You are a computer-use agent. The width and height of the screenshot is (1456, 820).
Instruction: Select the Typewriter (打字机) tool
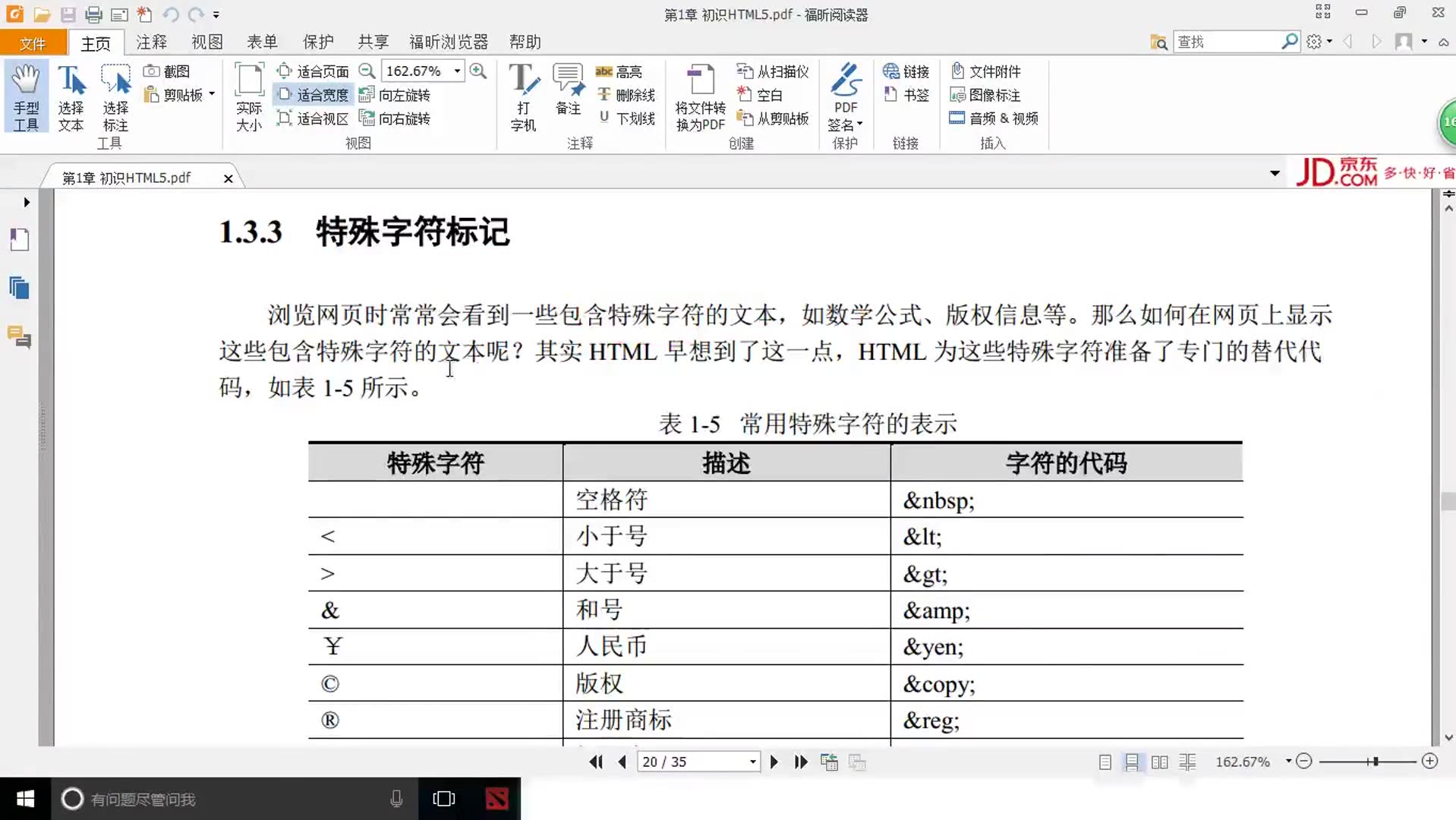[x=524, y=97]
